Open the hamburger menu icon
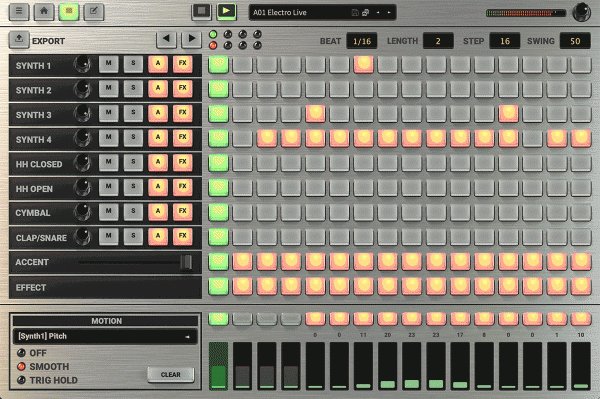Screen dimensions: 600x399 pos(19,11)
